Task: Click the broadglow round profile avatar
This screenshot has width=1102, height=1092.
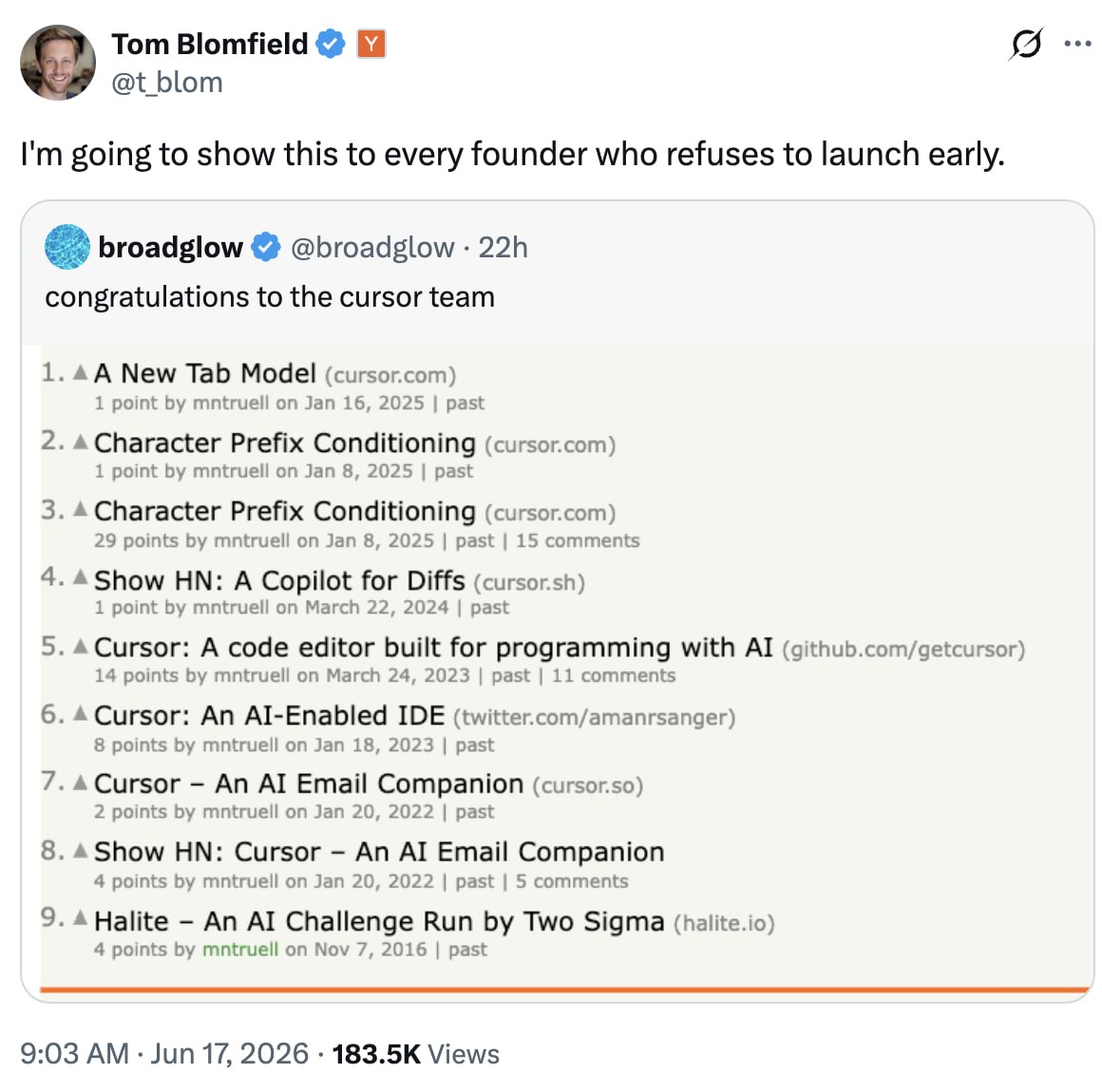Action: pyautogui.click(x=67, y=247)
